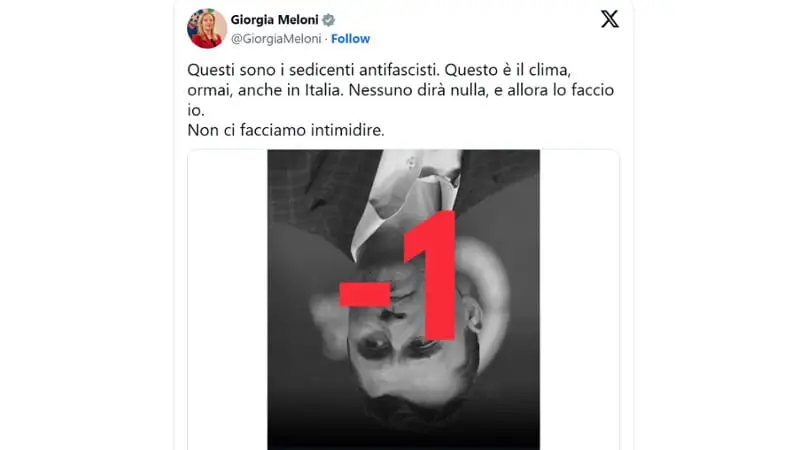This screenshot has height=450, width=800.
Task: Click the red -1 graphic on the image
Action: (x=398, y=276)
